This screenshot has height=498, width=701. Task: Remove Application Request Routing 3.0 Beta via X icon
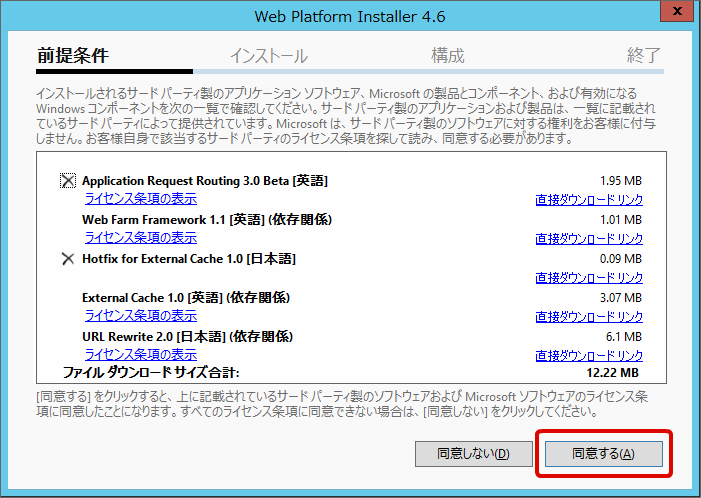point(68,181)
